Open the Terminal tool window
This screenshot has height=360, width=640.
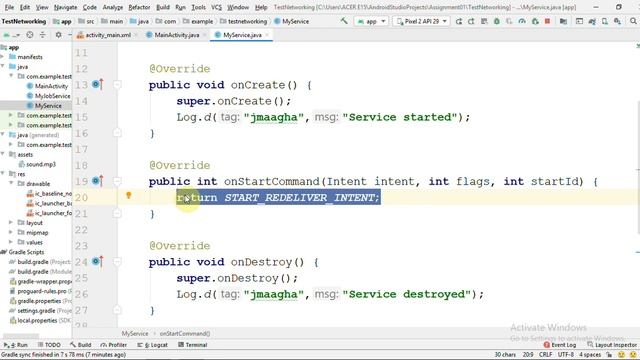193,345
